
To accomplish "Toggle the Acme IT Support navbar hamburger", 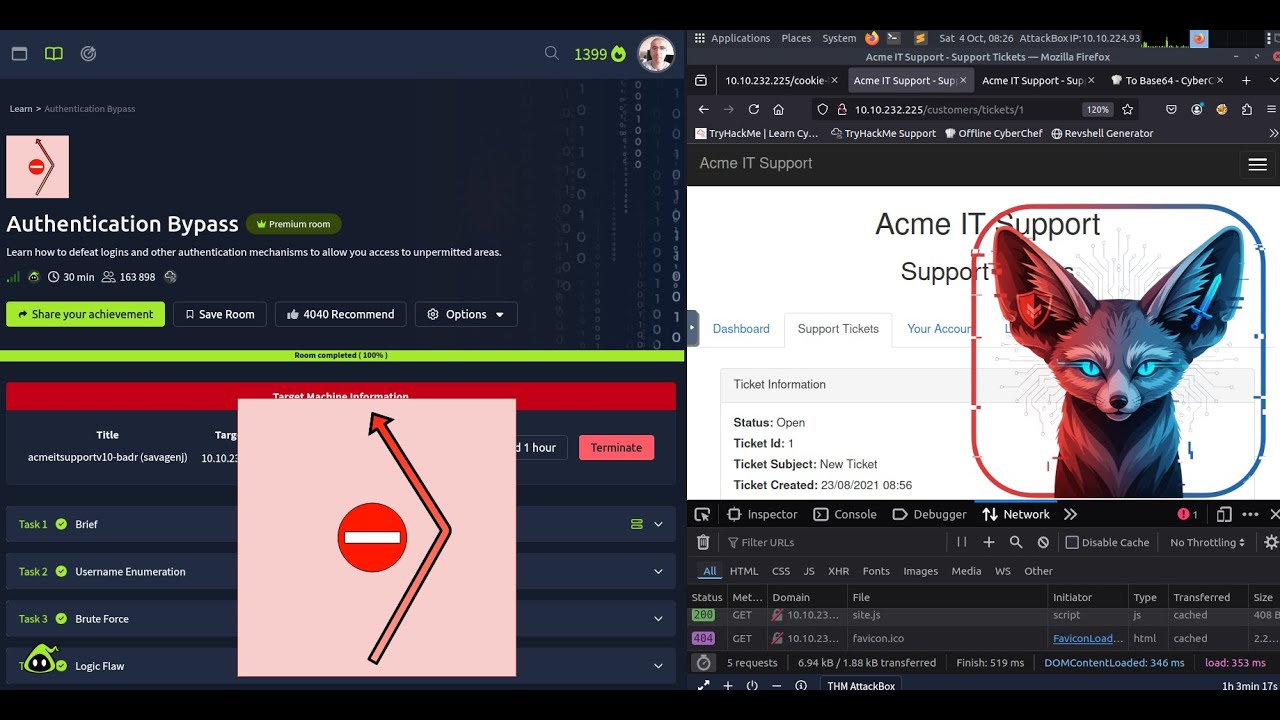I will [1258, 164].
